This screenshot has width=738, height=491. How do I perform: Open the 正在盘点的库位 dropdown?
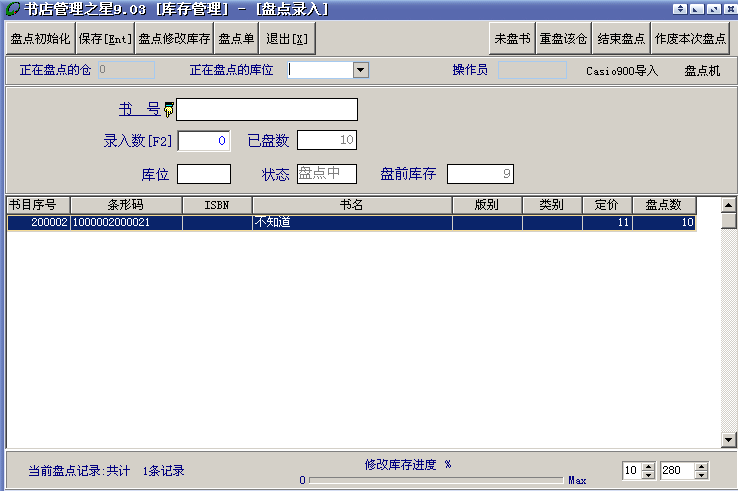tap(361, 71)
